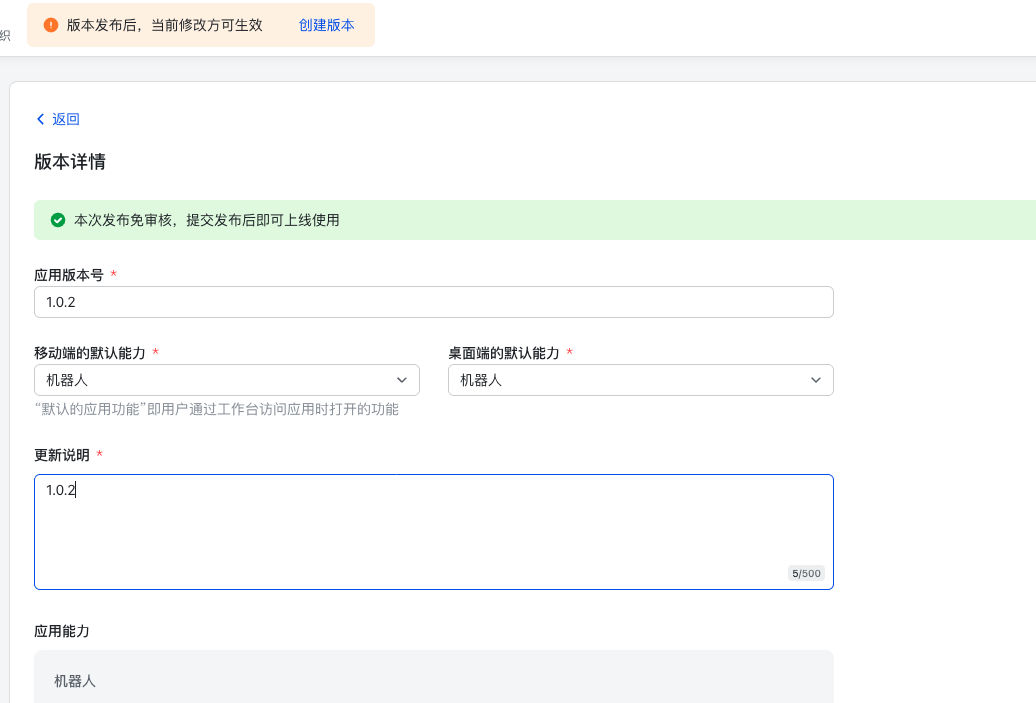
Task: Click the 织 sidebar label on the left edge
Action: tap(4, 34)
